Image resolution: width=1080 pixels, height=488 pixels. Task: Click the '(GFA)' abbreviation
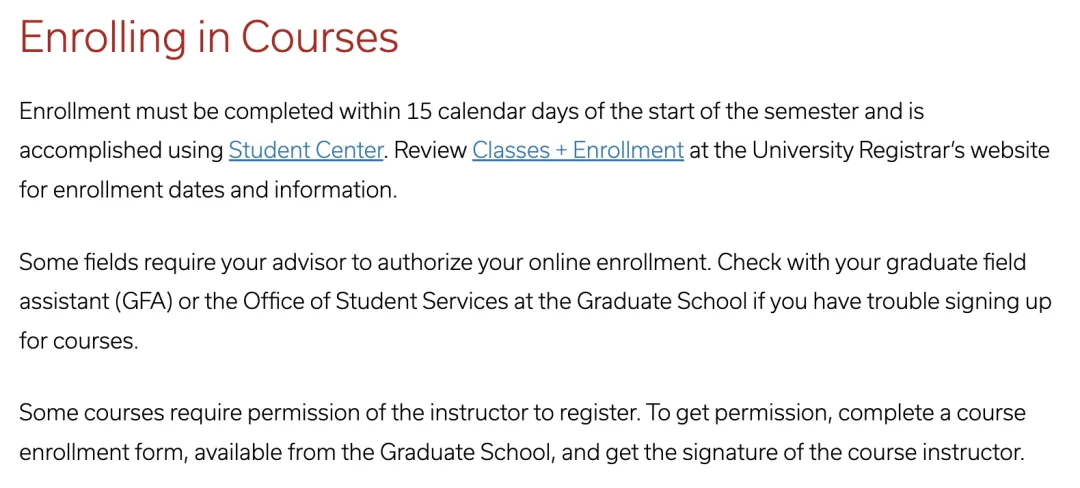click(146, 302)
